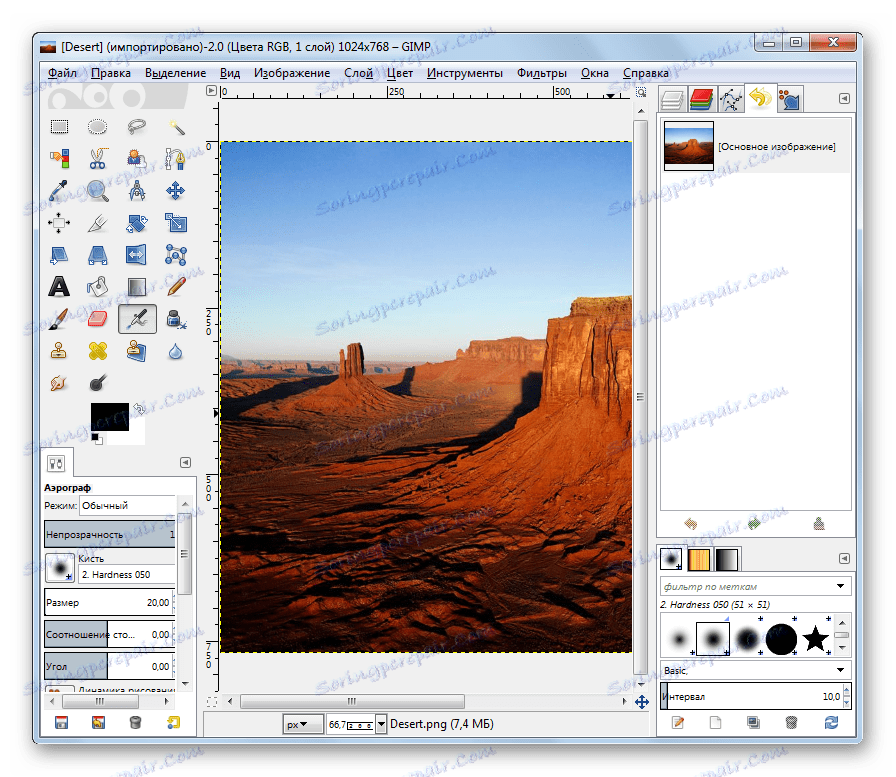Select the Perspective tool

click(98, 255)
